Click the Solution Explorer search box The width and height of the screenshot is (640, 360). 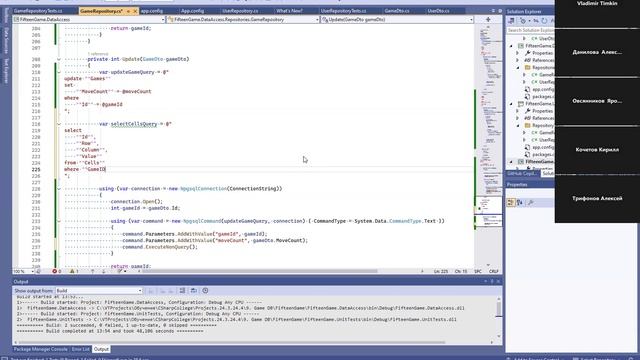point(531,30)
